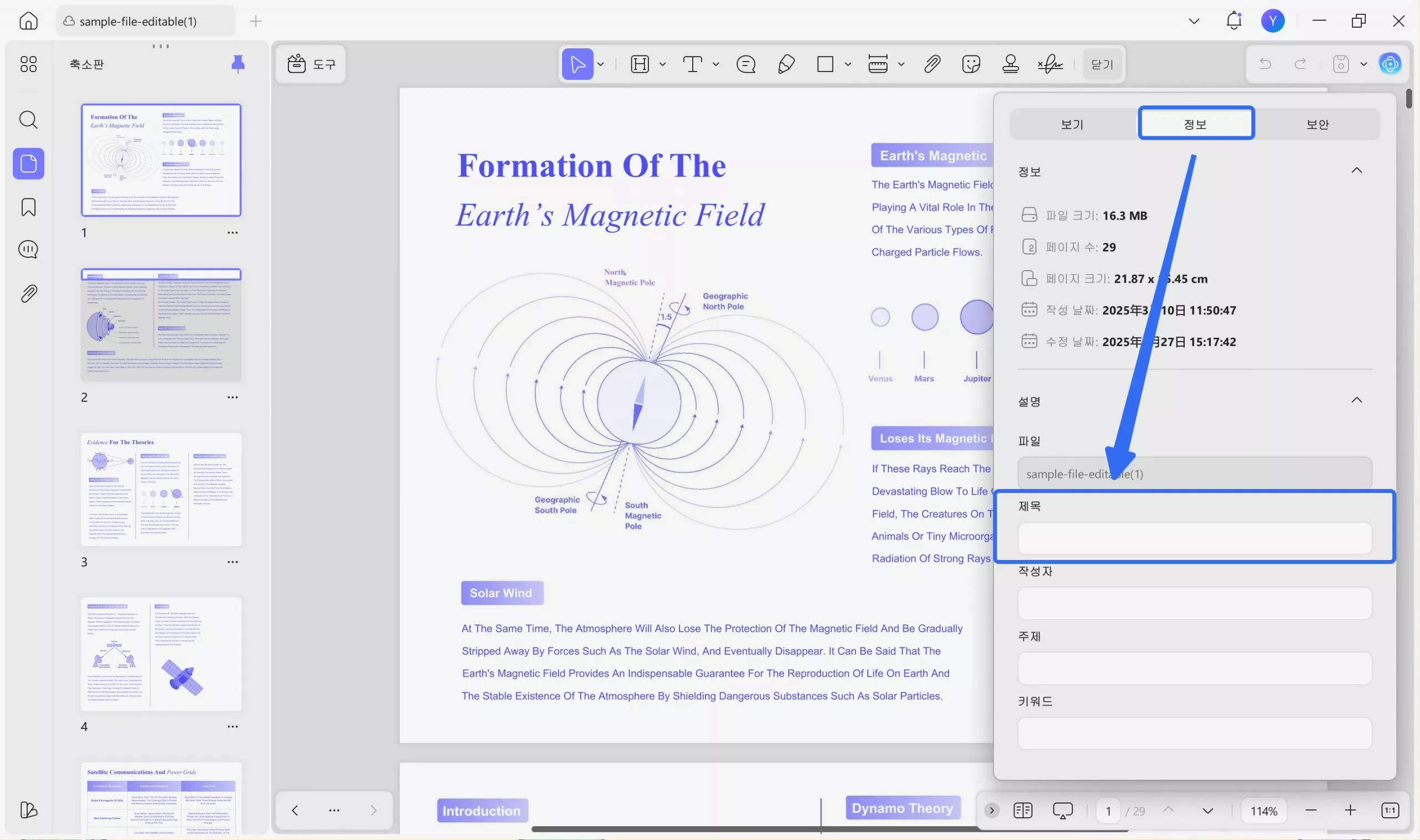The height and width of the screenshot is (840, 1420).
Task: Open page 1 thumbnail options menu
Action: click(232, 233)
